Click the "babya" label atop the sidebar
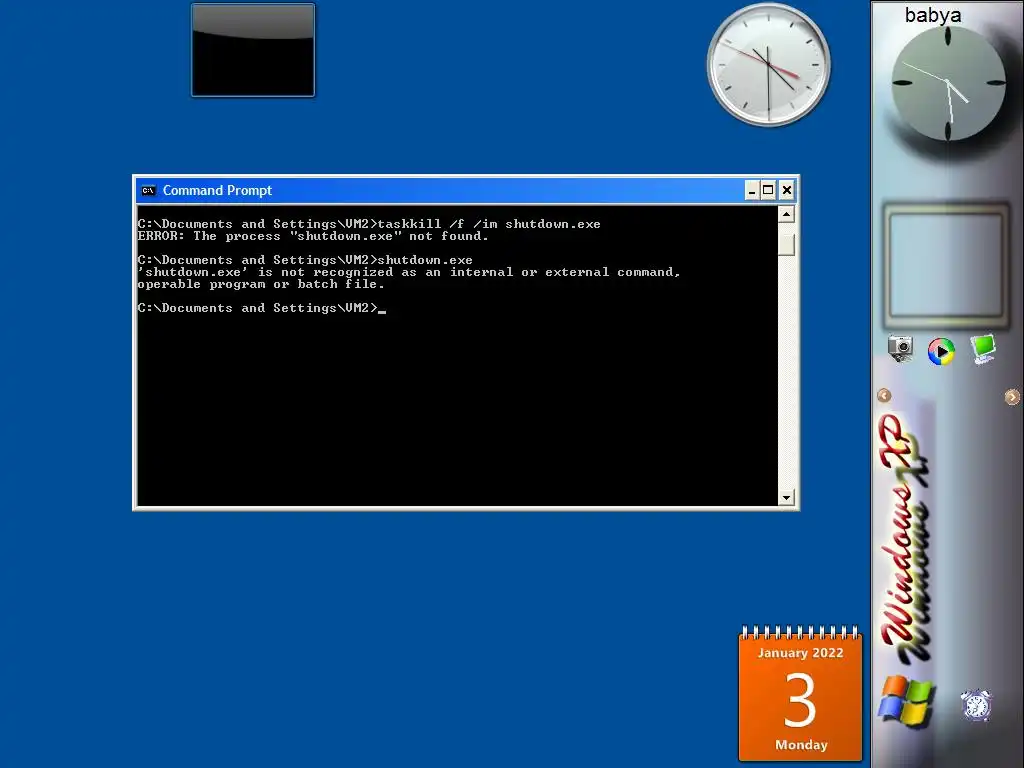 click(933, 15)
